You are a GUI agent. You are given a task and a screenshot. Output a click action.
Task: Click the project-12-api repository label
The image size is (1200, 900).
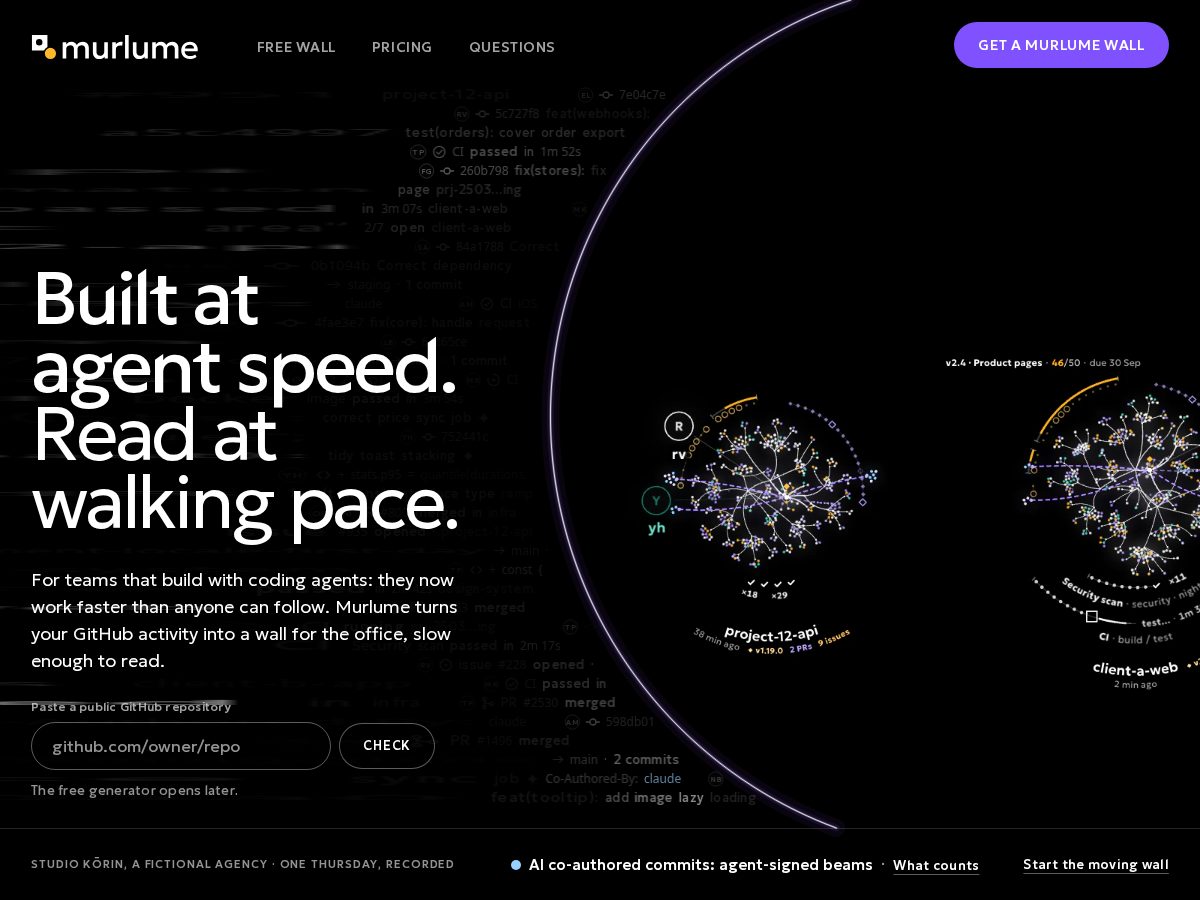click(771, 632)
